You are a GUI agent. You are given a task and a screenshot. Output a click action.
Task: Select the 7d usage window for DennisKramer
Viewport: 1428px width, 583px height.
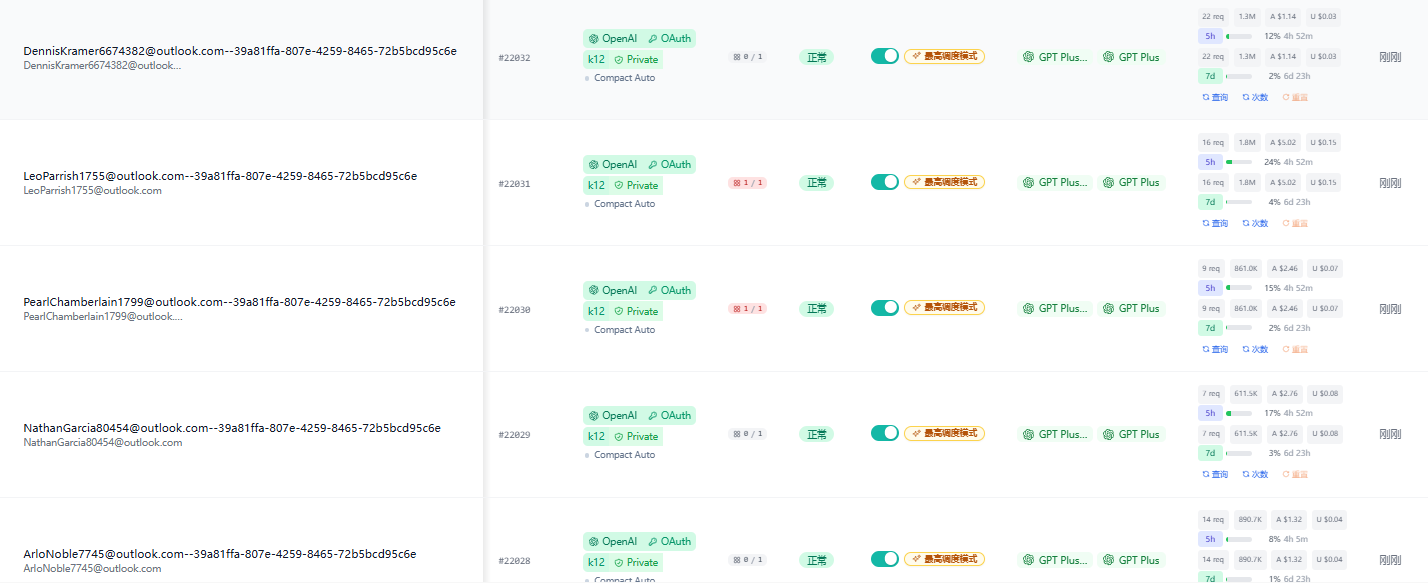point(1210,76)
